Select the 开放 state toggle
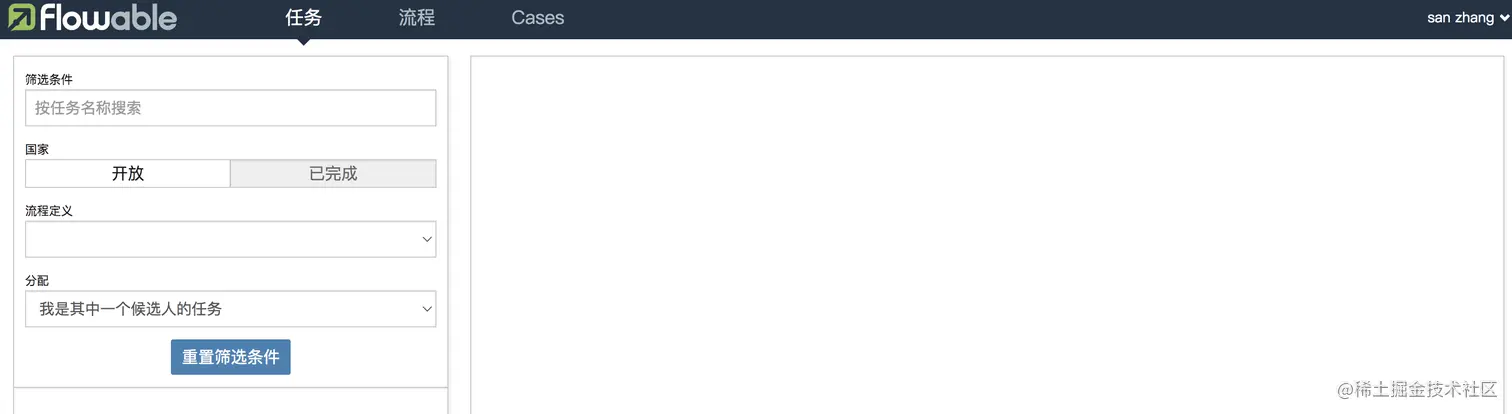 [x=128, y=173]
